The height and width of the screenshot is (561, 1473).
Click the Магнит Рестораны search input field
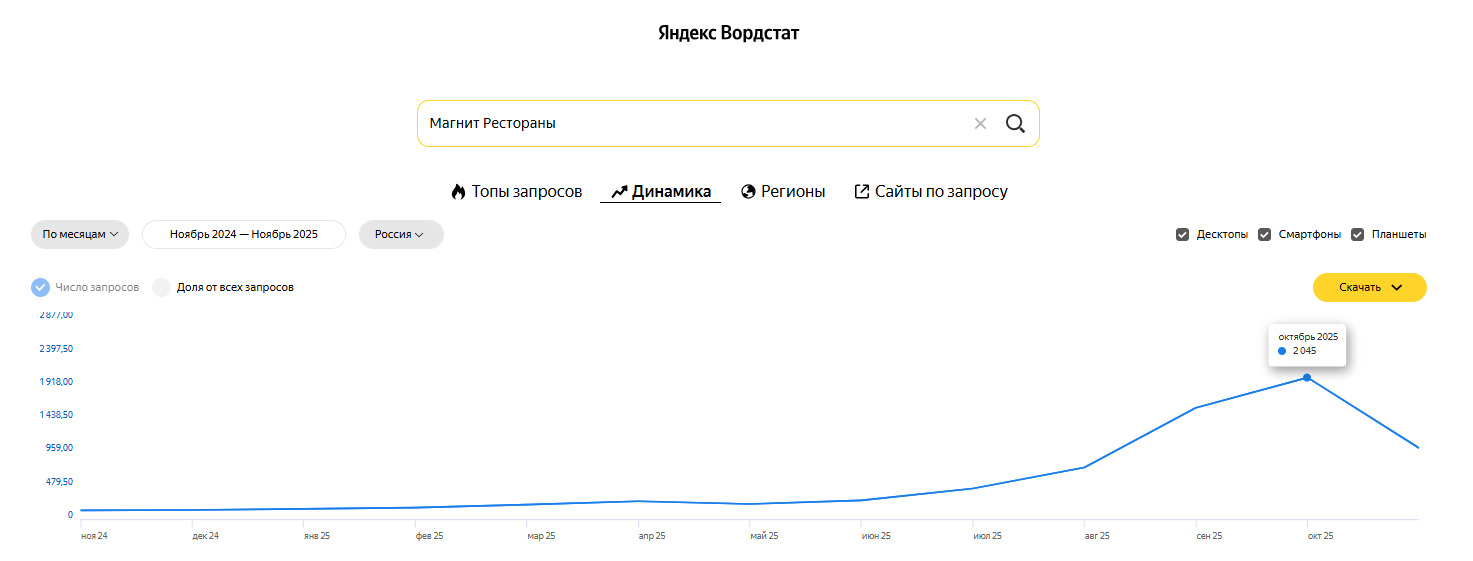(x=690, y=124)
